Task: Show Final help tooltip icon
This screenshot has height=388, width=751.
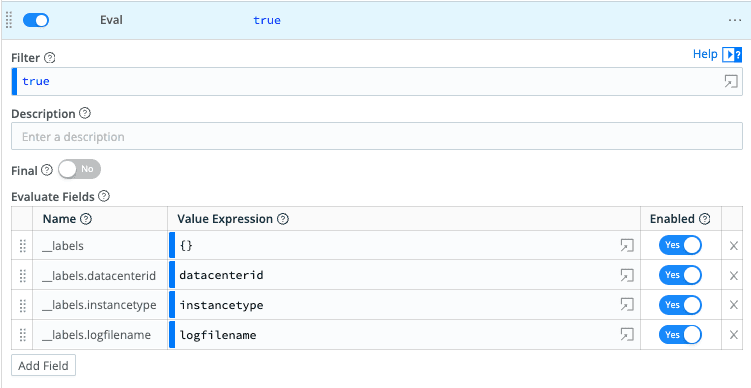Action: click(46, 170)
